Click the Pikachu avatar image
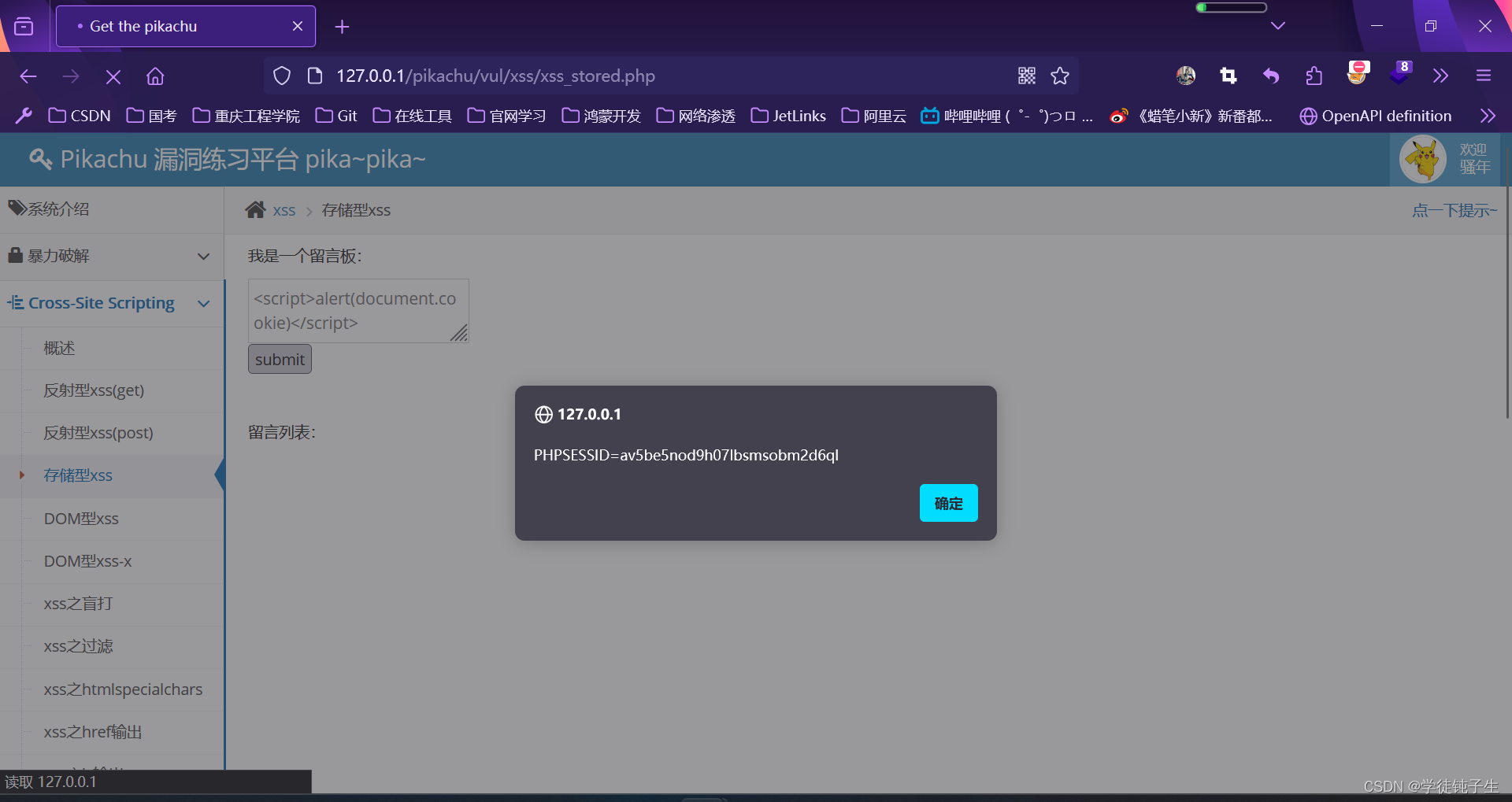This screenshot has width=1512, height=802. (1423, 159)
